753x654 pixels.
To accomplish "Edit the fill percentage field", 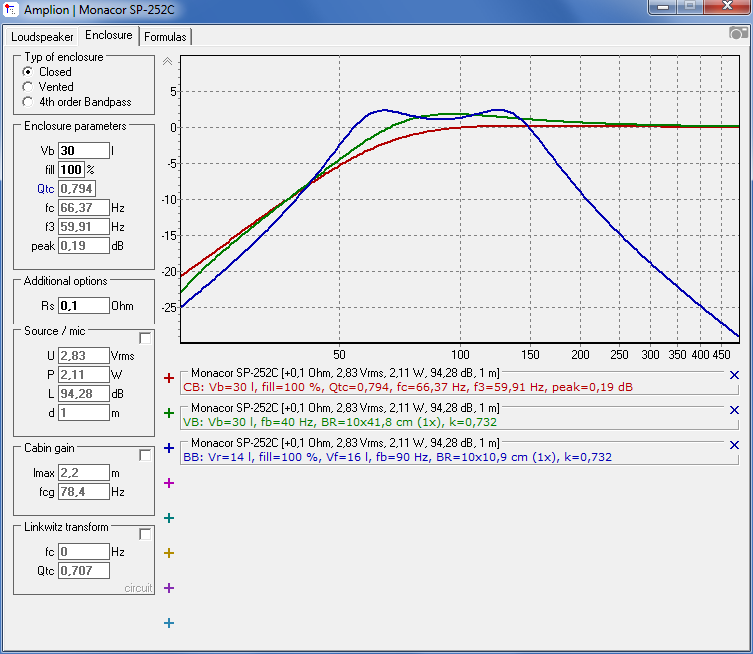I will 71,170.
